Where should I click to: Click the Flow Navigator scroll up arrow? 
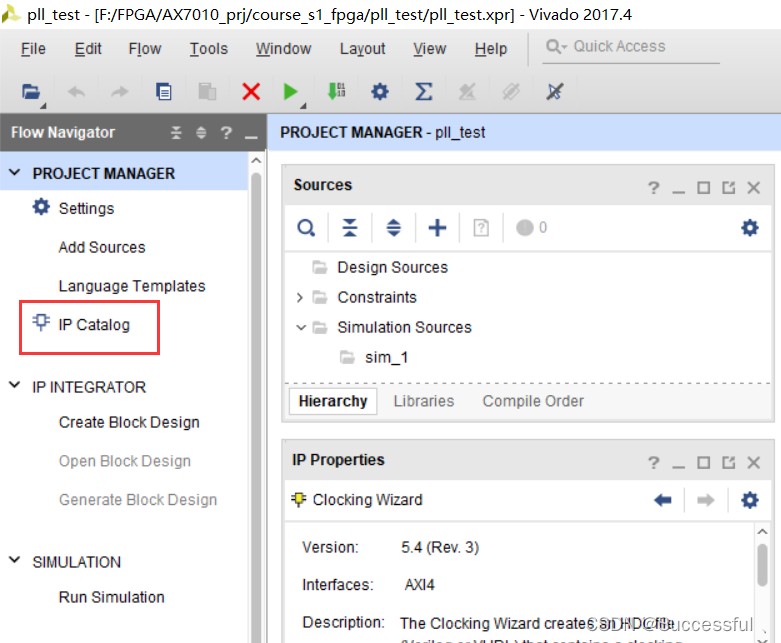click(x=256, y=160)
